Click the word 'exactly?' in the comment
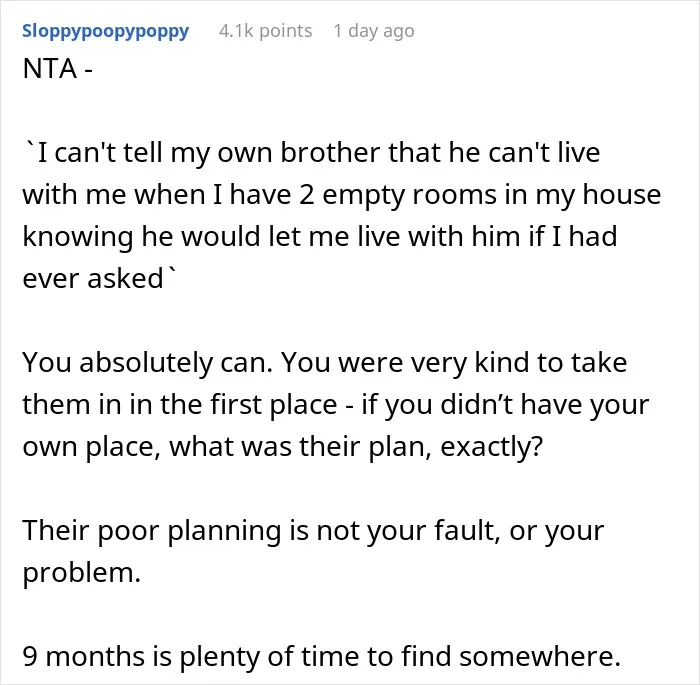This screenshot has width=700, height=685. click(492, 447)
